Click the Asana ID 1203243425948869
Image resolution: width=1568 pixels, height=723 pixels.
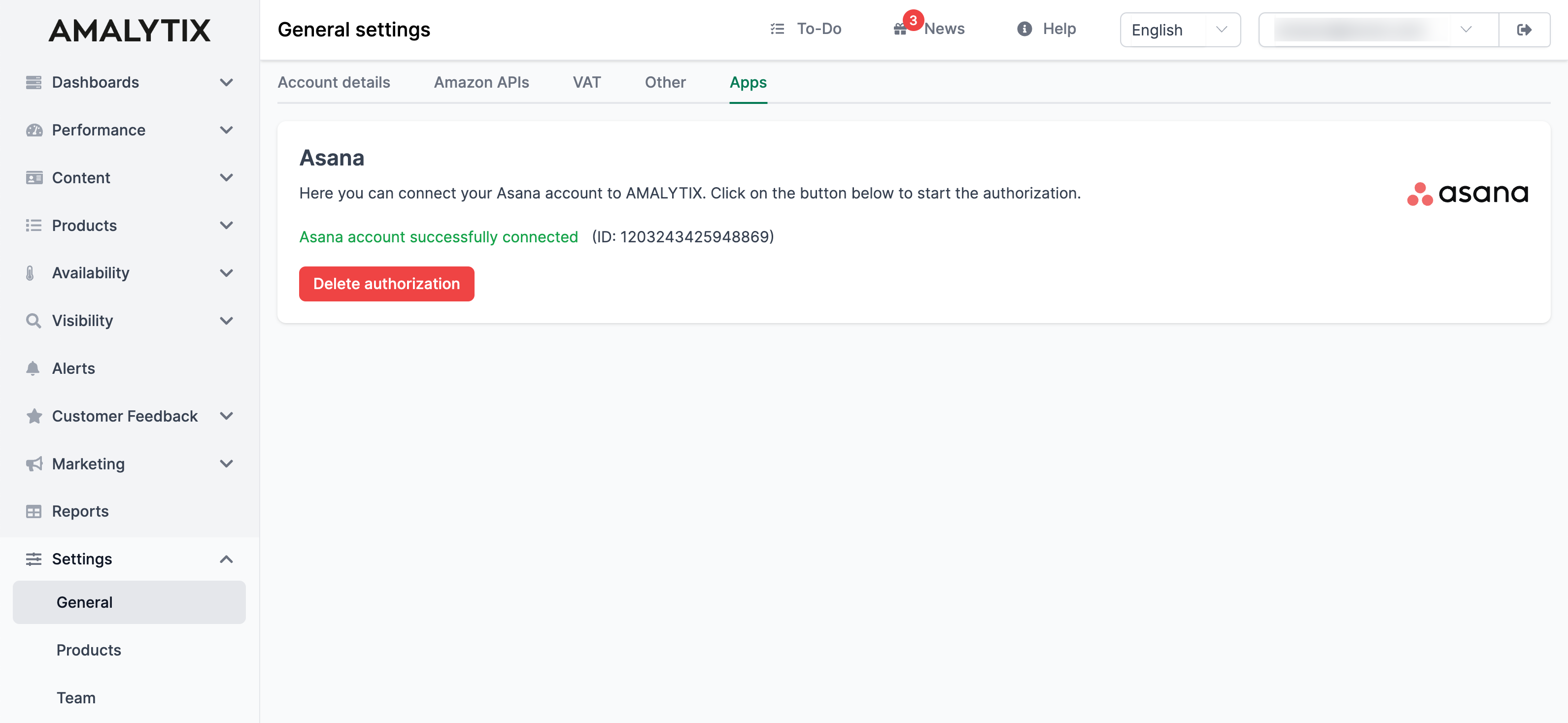coord(695,237)
